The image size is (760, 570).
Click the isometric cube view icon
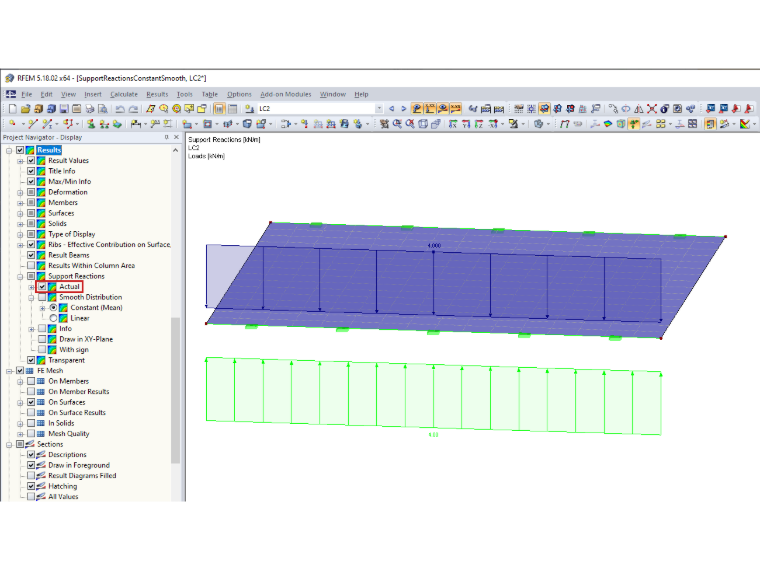tap(423, 124)
